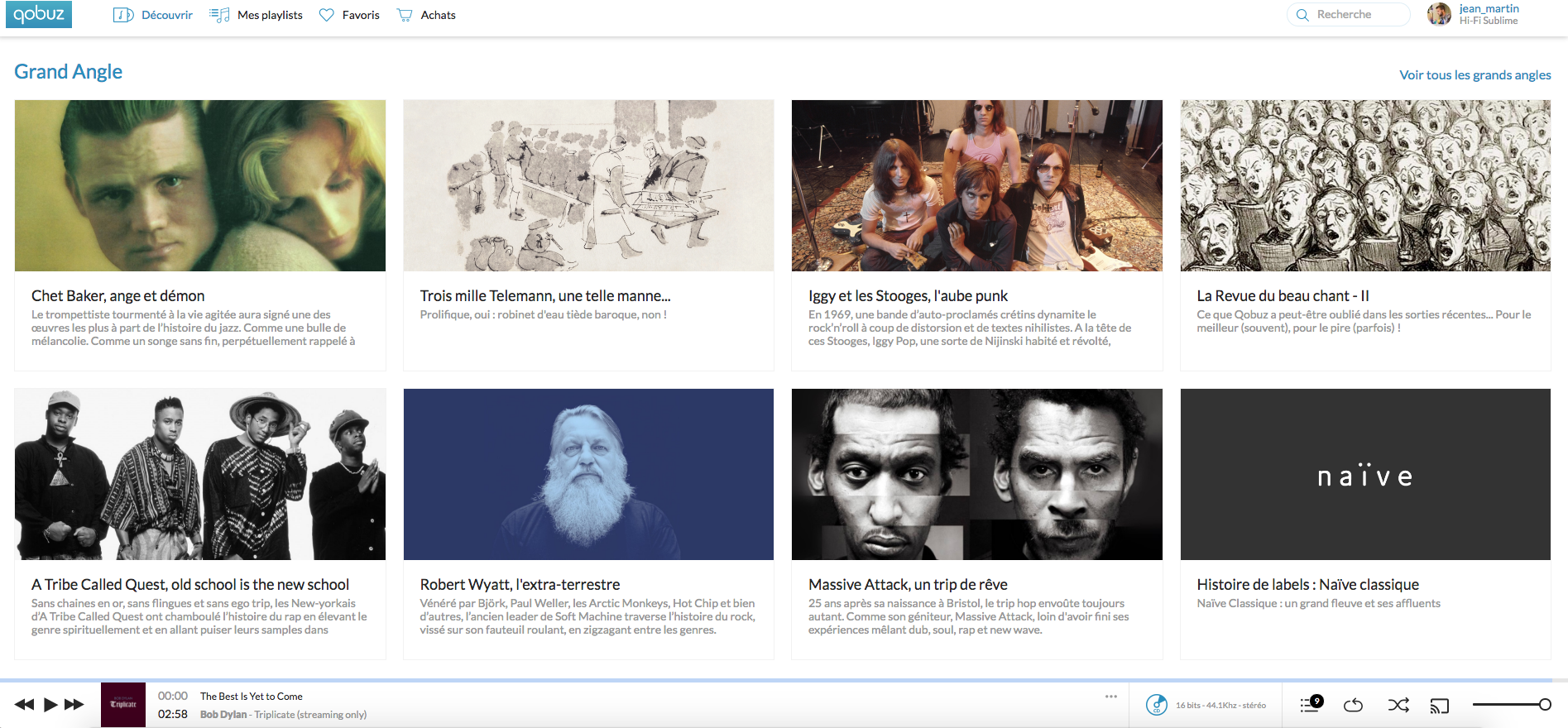Open the jean_martin account name
The image size is (1568, 728).
(x=1489, y=8)
